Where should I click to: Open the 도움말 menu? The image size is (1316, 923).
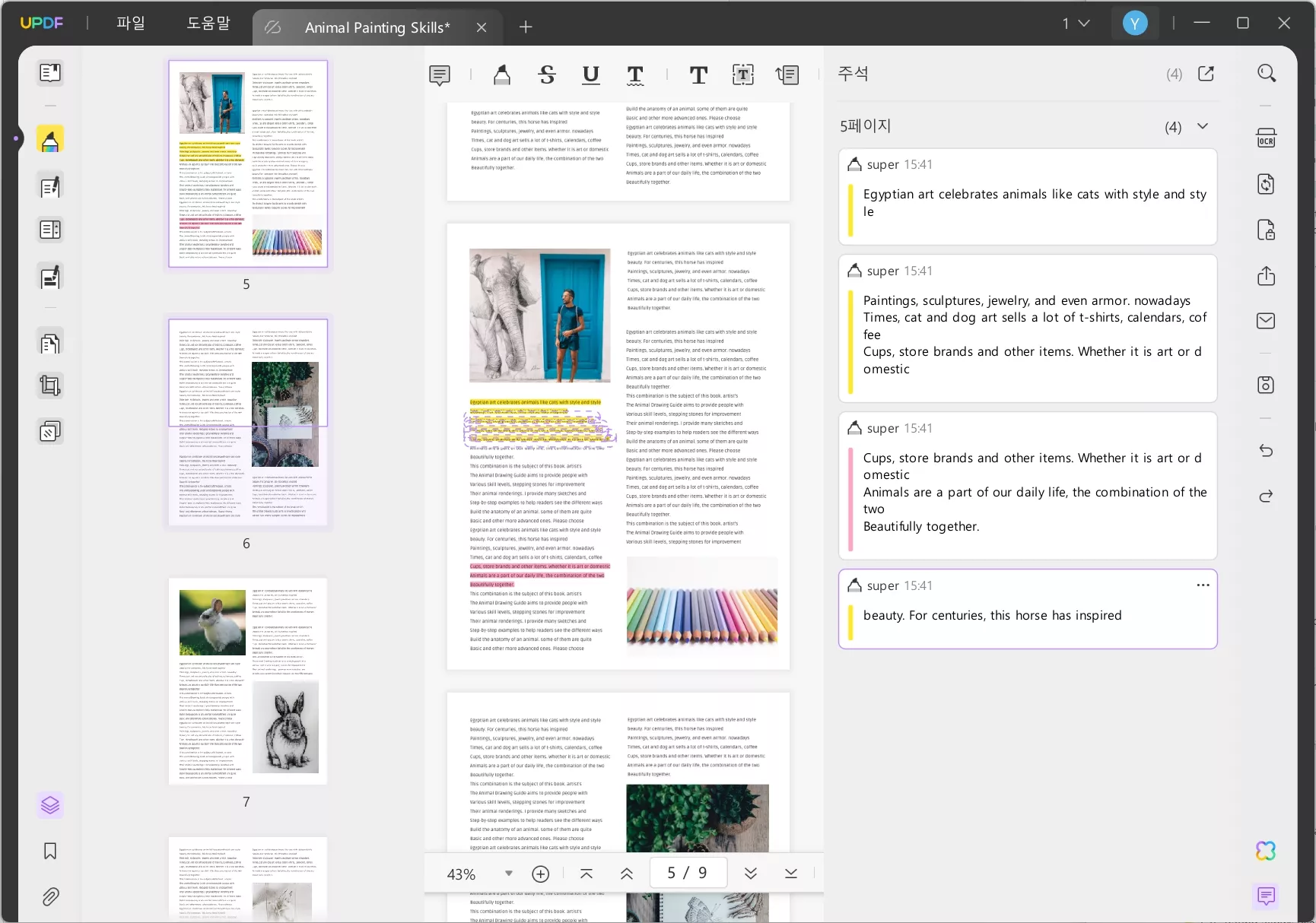click(x=208, y=24)
